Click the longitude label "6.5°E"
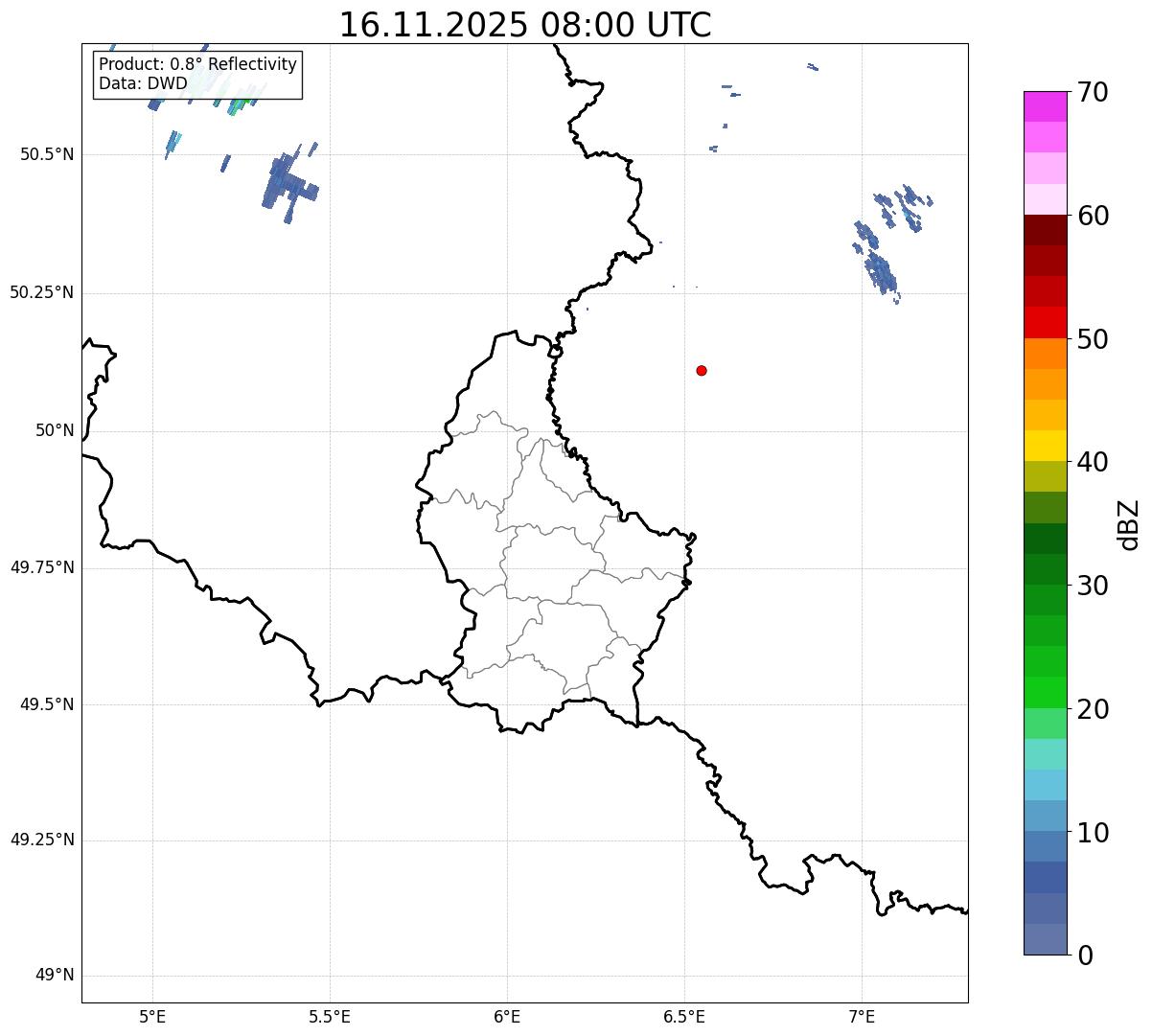 click(x=684, y=1016)
